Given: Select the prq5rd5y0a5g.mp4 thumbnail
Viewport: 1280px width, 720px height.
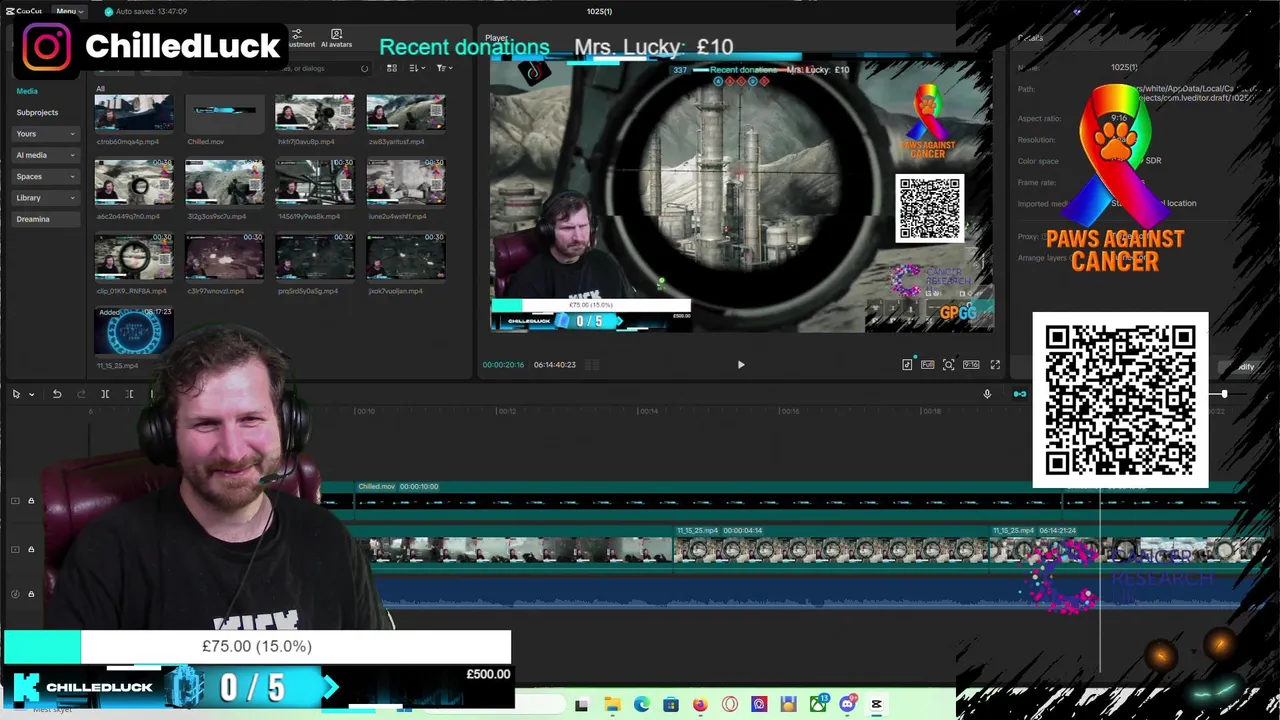Looking at the screenshot, I should pos(315,257).
